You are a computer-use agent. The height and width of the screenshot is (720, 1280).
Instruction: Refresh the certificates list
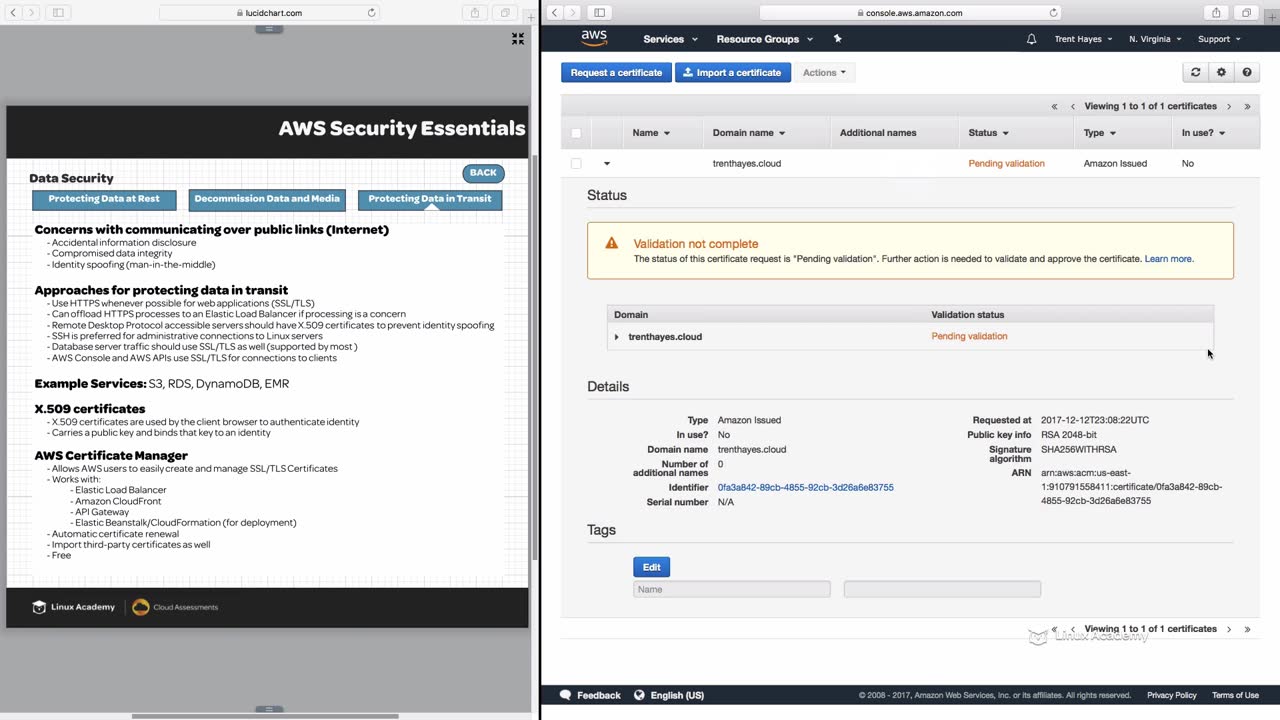click(1195, 72)
